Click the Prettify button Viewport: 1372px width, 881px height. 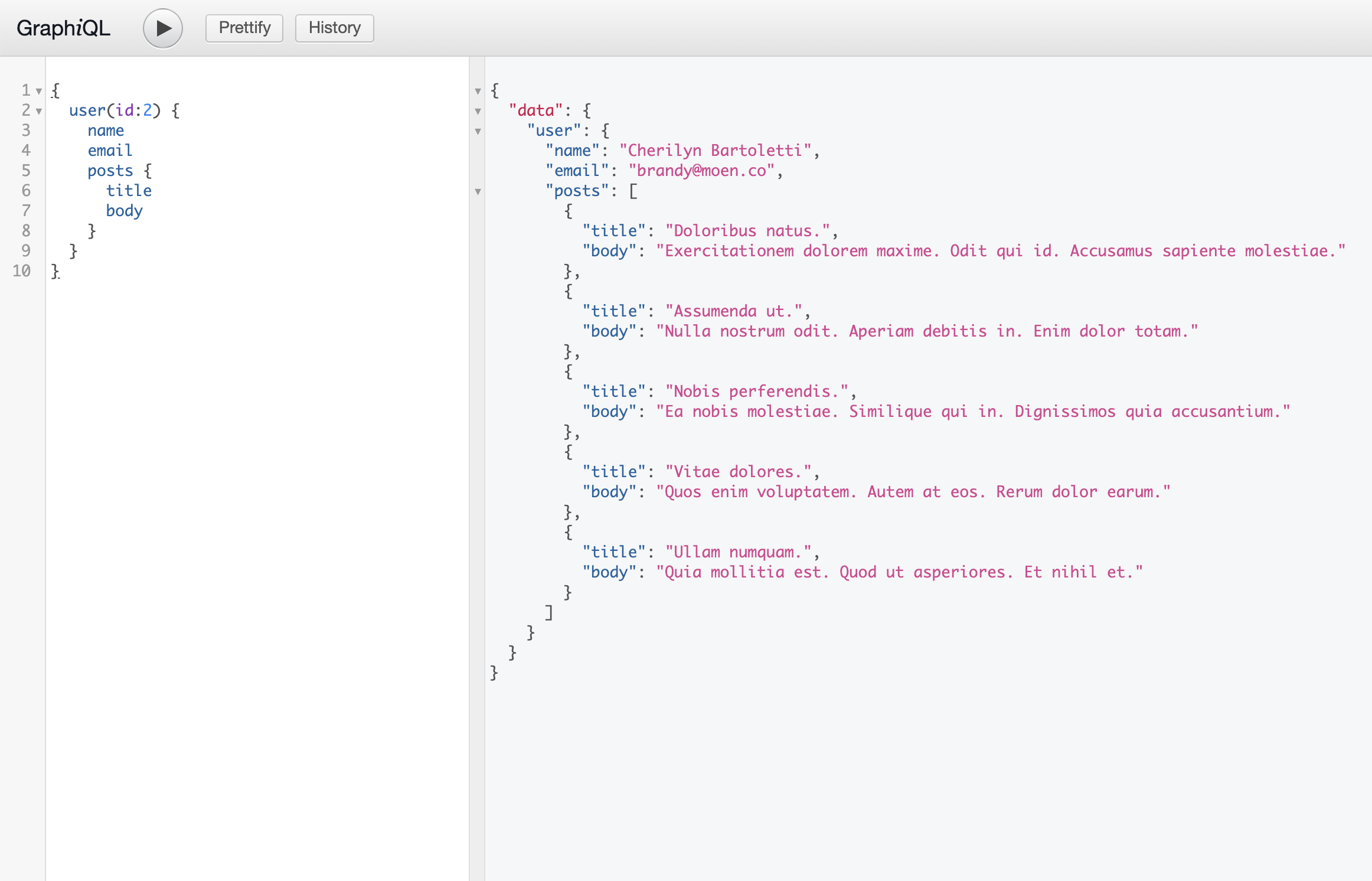tap(244, 28)
